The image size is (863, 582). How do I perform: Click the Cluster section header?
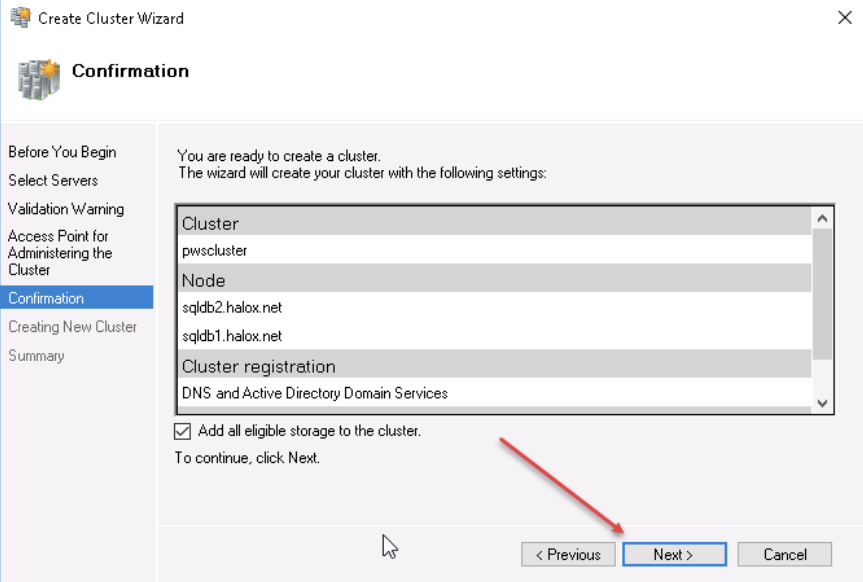495,222
